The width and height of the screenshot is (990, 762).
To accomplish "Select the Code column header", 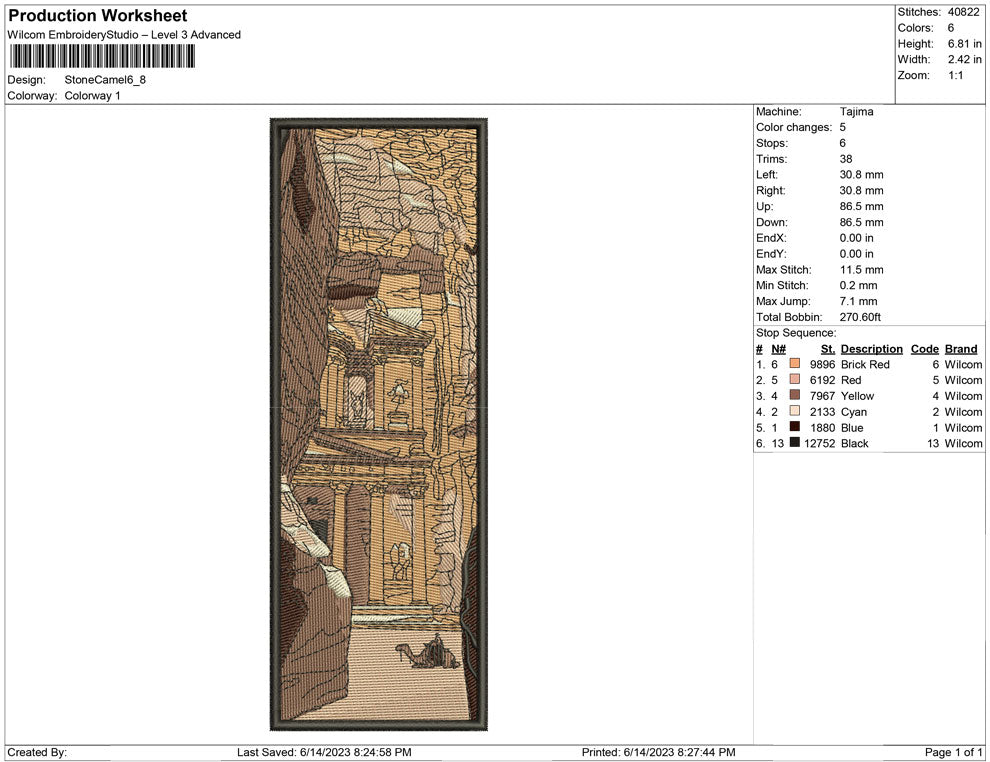I will (924, 349).
